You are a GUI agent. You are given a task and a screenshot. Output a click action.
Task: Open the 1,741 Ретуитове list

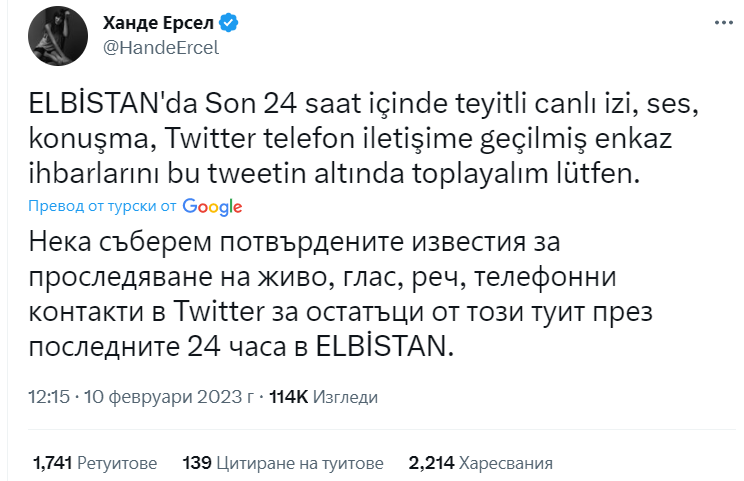click(95, 463)
